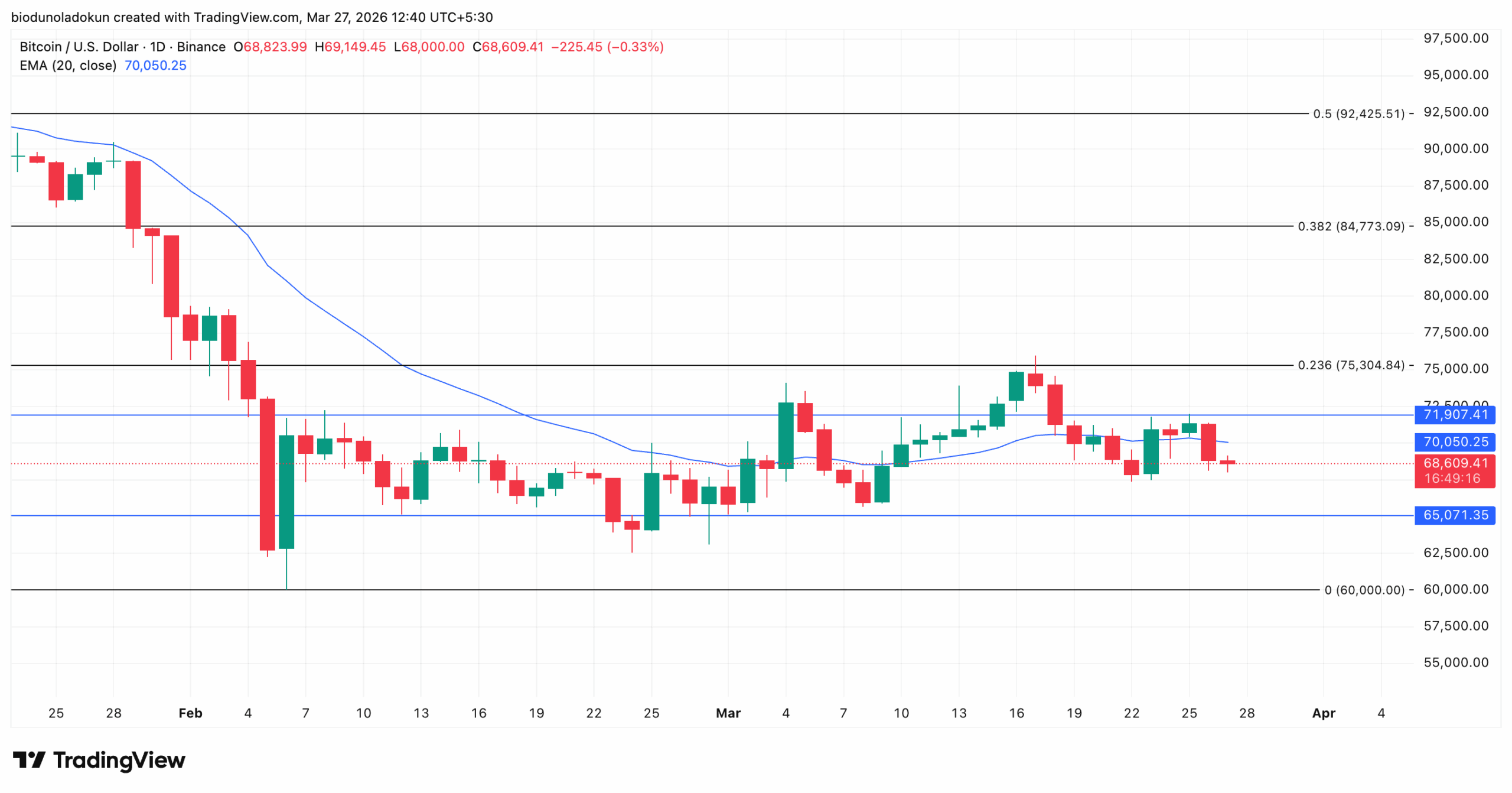Viewport: 1512px width, 793px height.
Task: Click the chart creator caption at top
Action: point(252,17)
